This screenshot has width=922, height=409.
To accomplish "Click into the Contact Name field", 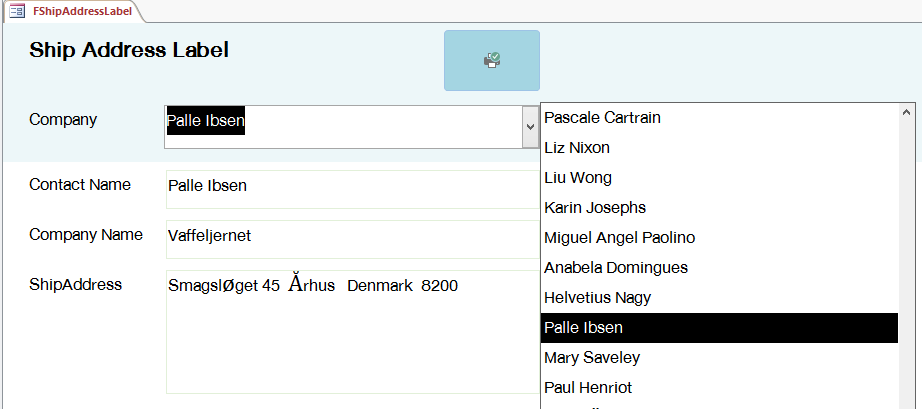I will pos(350,186).
